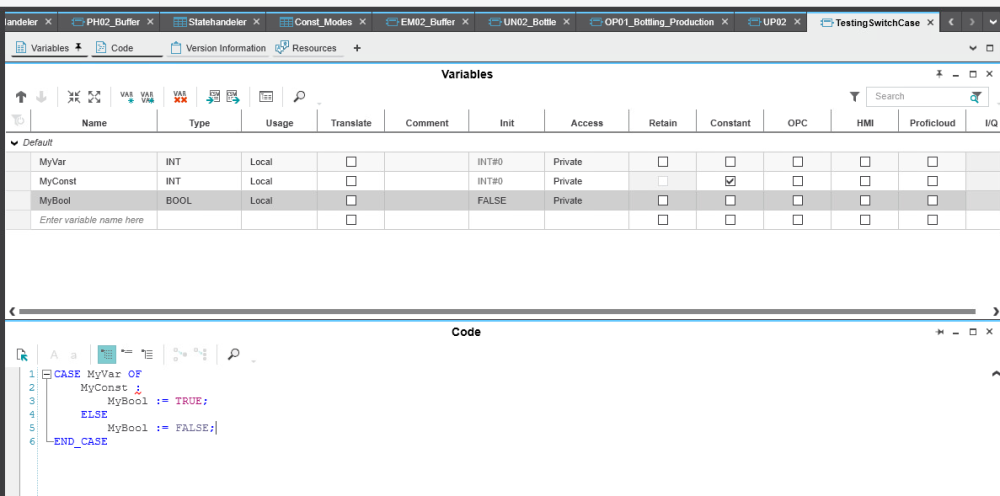Pin the Variables panel with the pushpin
1000x496 pixels.
point(939,74)
